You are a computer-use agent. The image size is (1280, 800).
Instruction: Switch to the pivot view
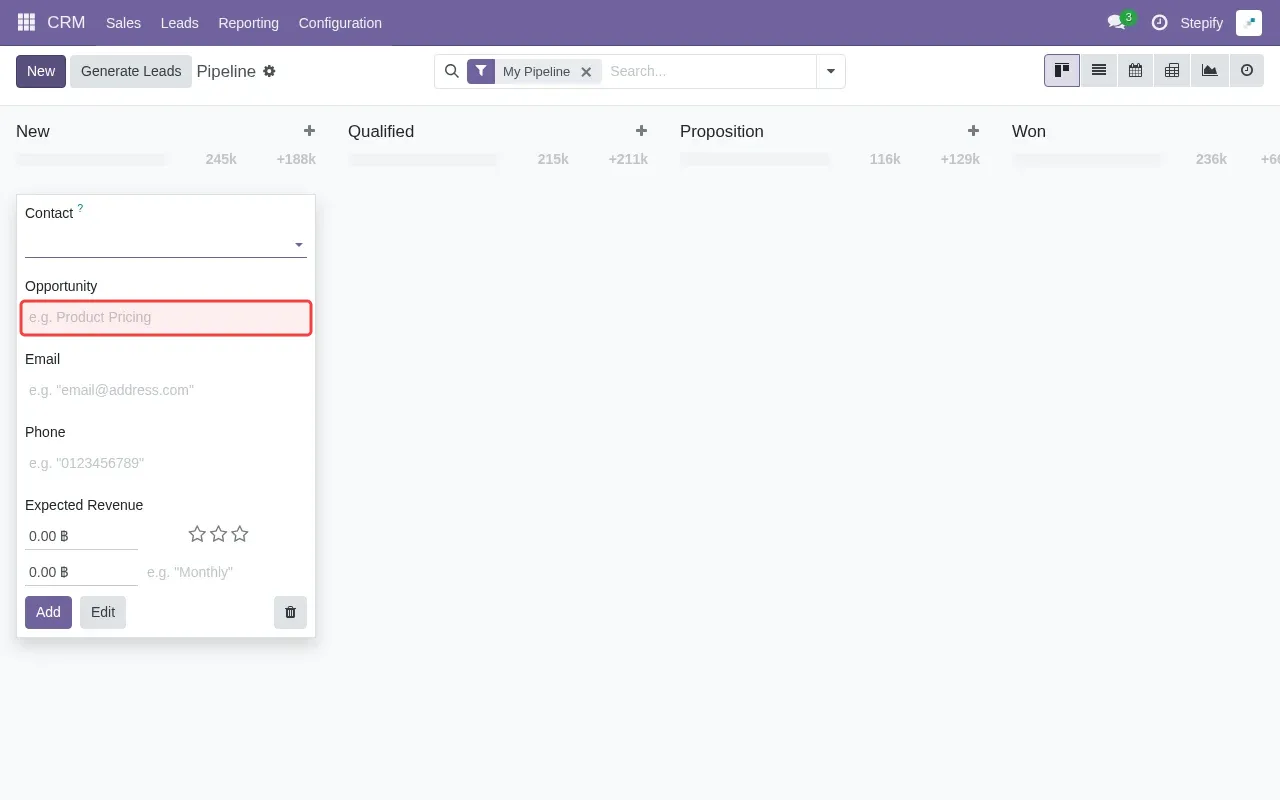pos(1171,70)
